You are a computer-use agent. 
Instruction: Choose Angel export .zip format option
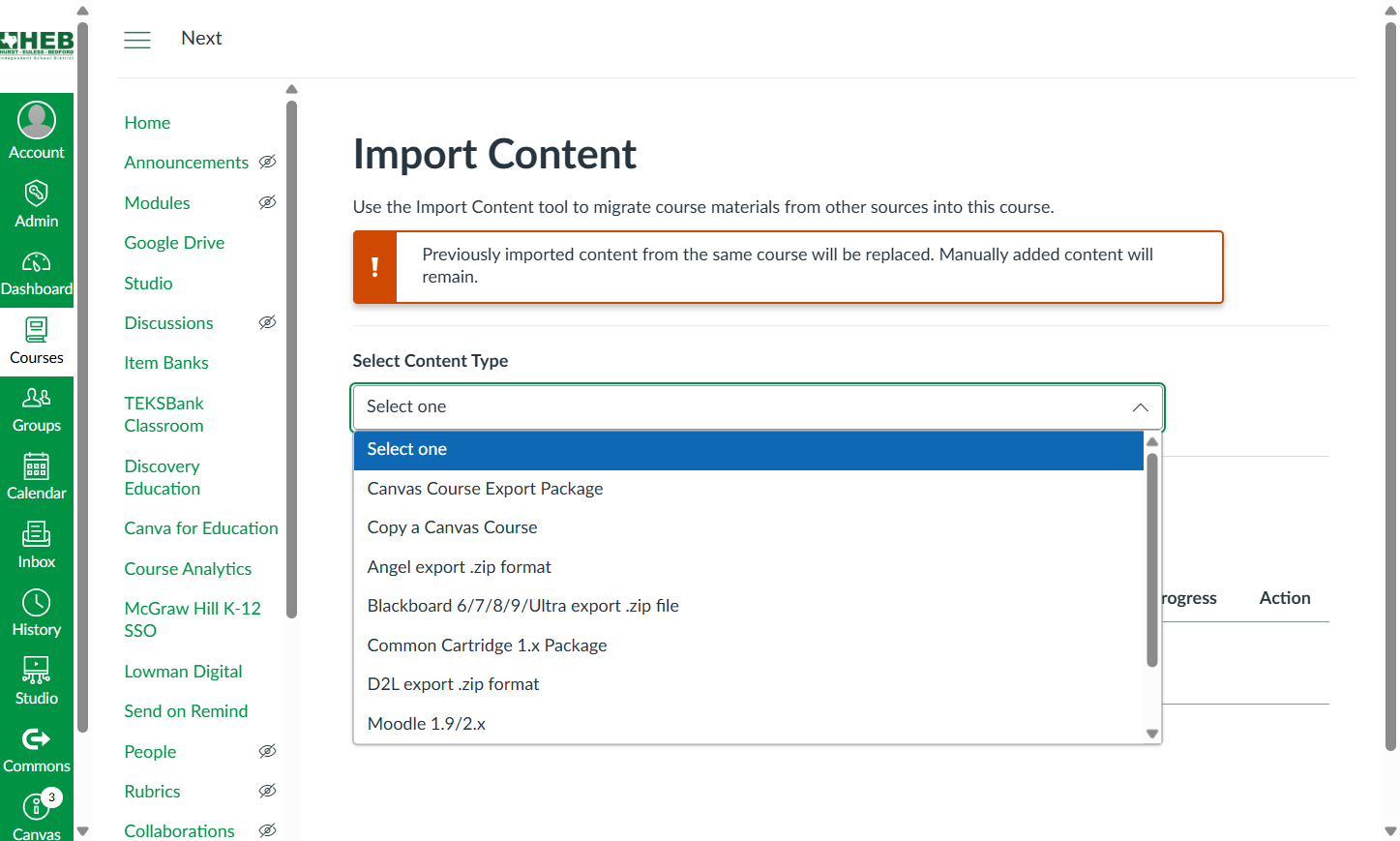749,567
